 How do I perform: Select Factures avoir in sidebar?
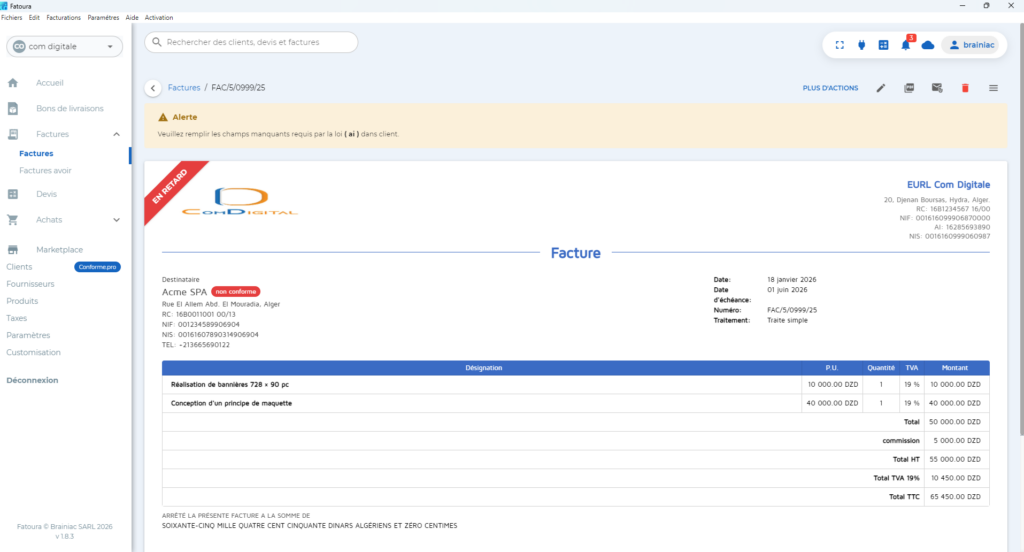45,170
